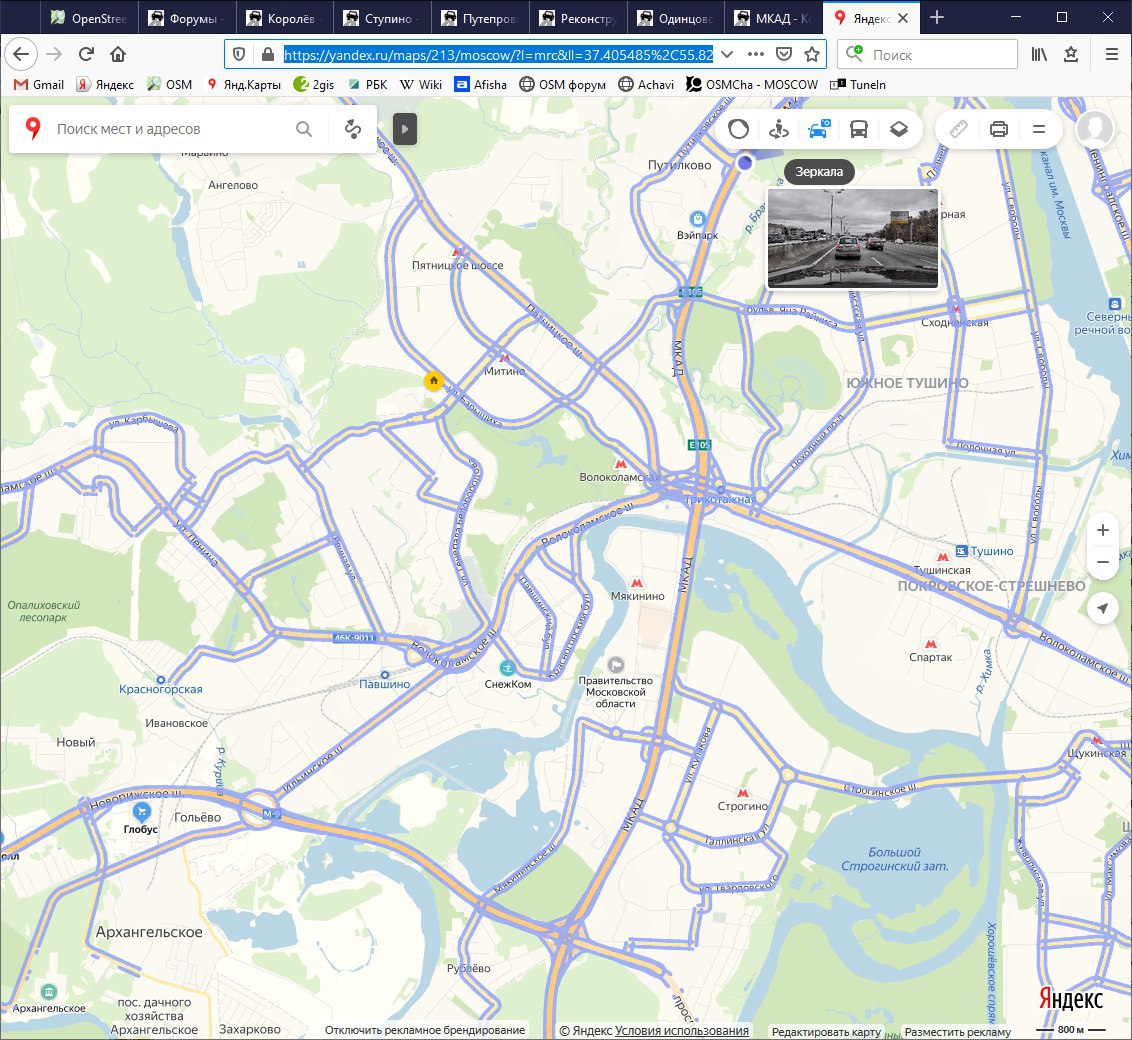1132x1040 pixels.
Task: Open the route planner icon
Action: [x=353, y=129]
